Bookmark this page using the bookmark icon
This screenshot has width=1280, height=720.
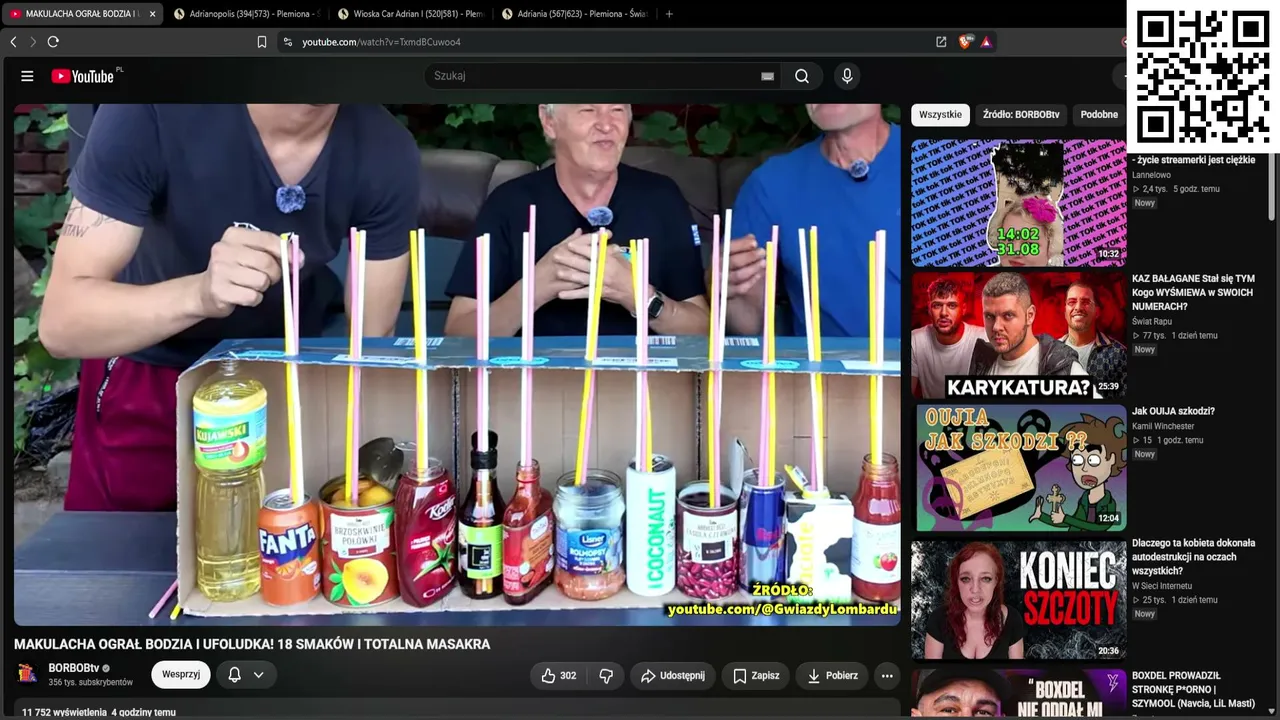coord(262,42)
